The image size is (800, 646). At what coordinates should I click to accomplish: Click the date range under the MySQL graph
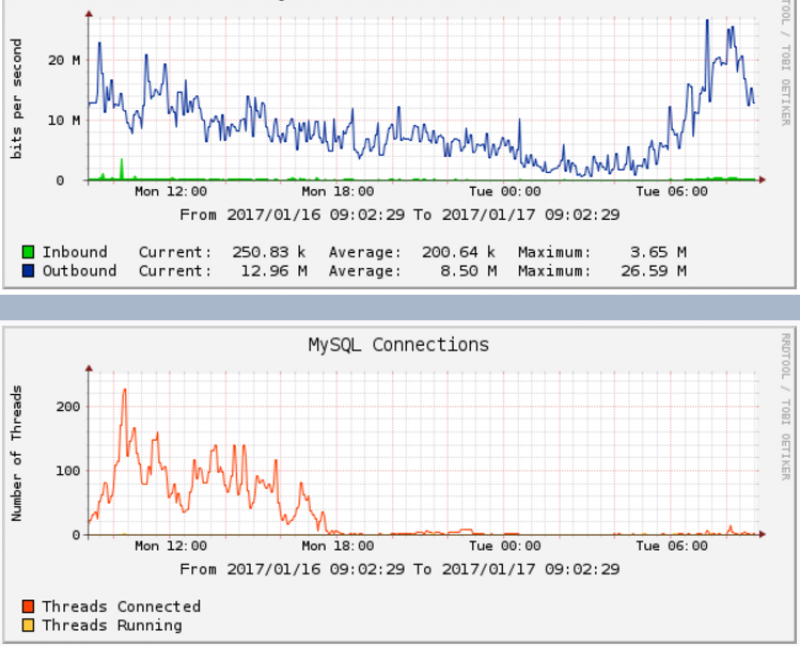(x=399, y=569)
